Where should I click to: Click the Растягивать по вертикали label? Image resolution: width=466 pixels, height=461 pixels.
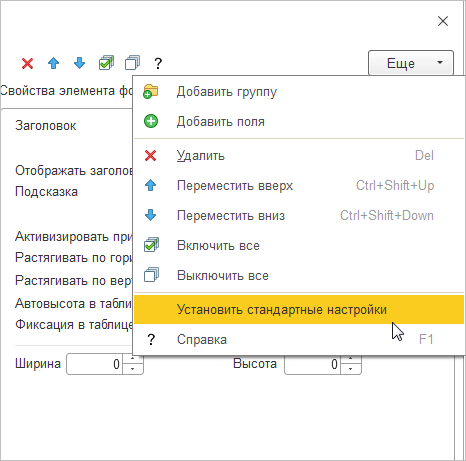73,281
